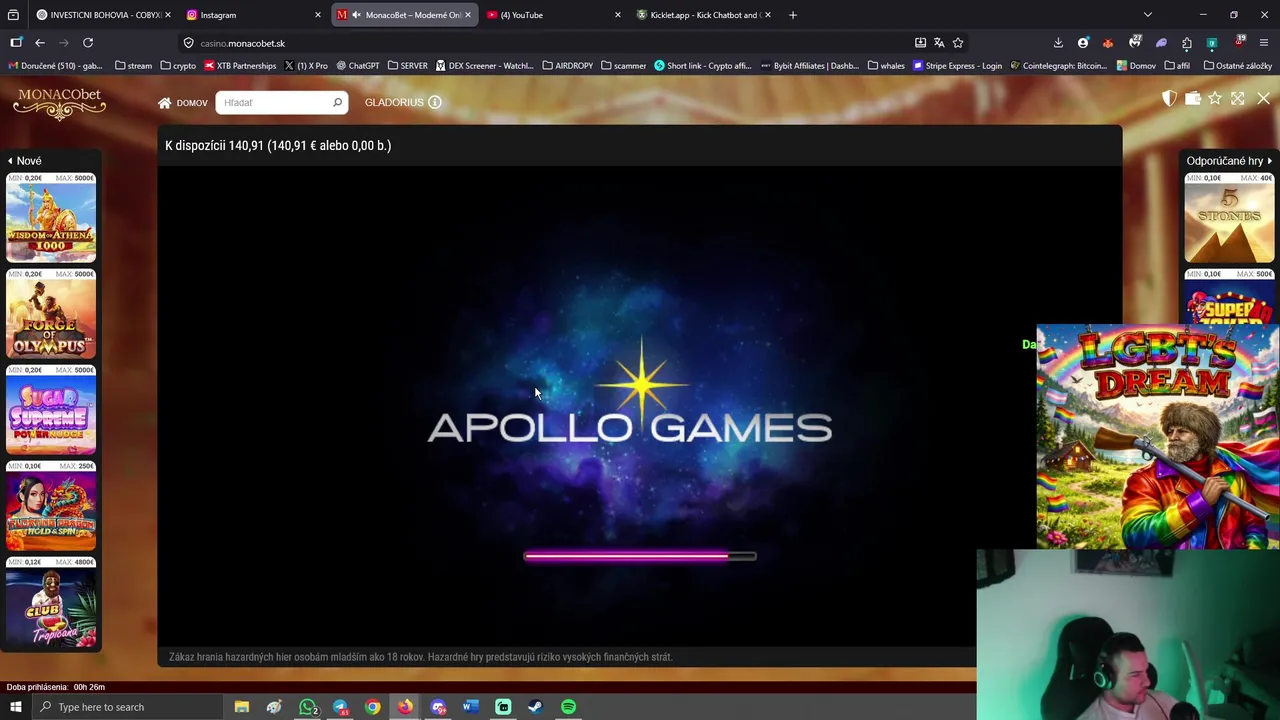Open the crypto bookmarks folder
The width and height of the screenshot is (1280, 720).
[178, 66]
